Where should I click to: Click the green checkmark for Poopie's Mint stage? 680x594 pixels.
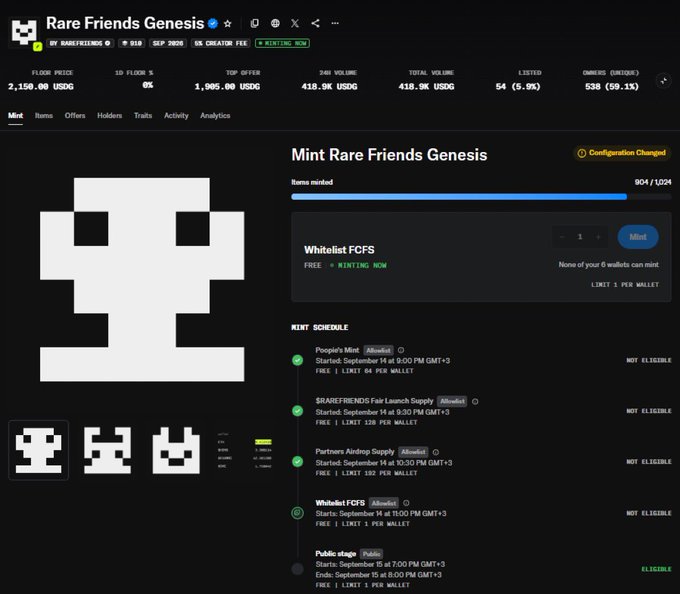coord(298,360)
